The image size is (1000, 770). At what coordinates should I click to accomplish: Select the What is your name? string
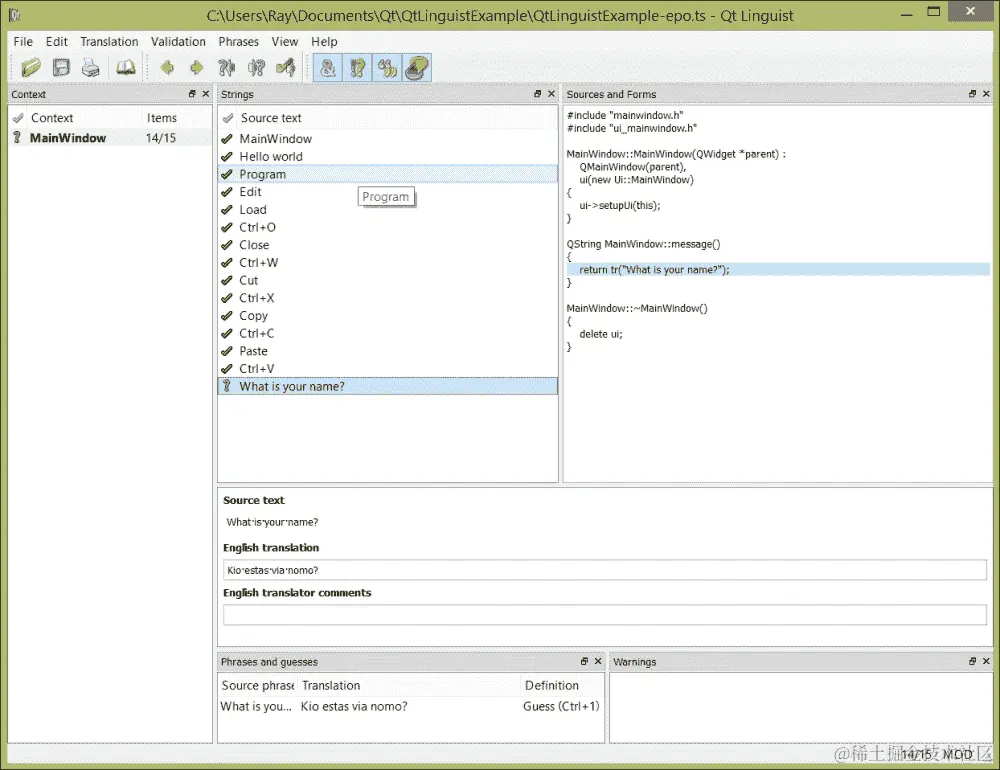coord(388,386)
